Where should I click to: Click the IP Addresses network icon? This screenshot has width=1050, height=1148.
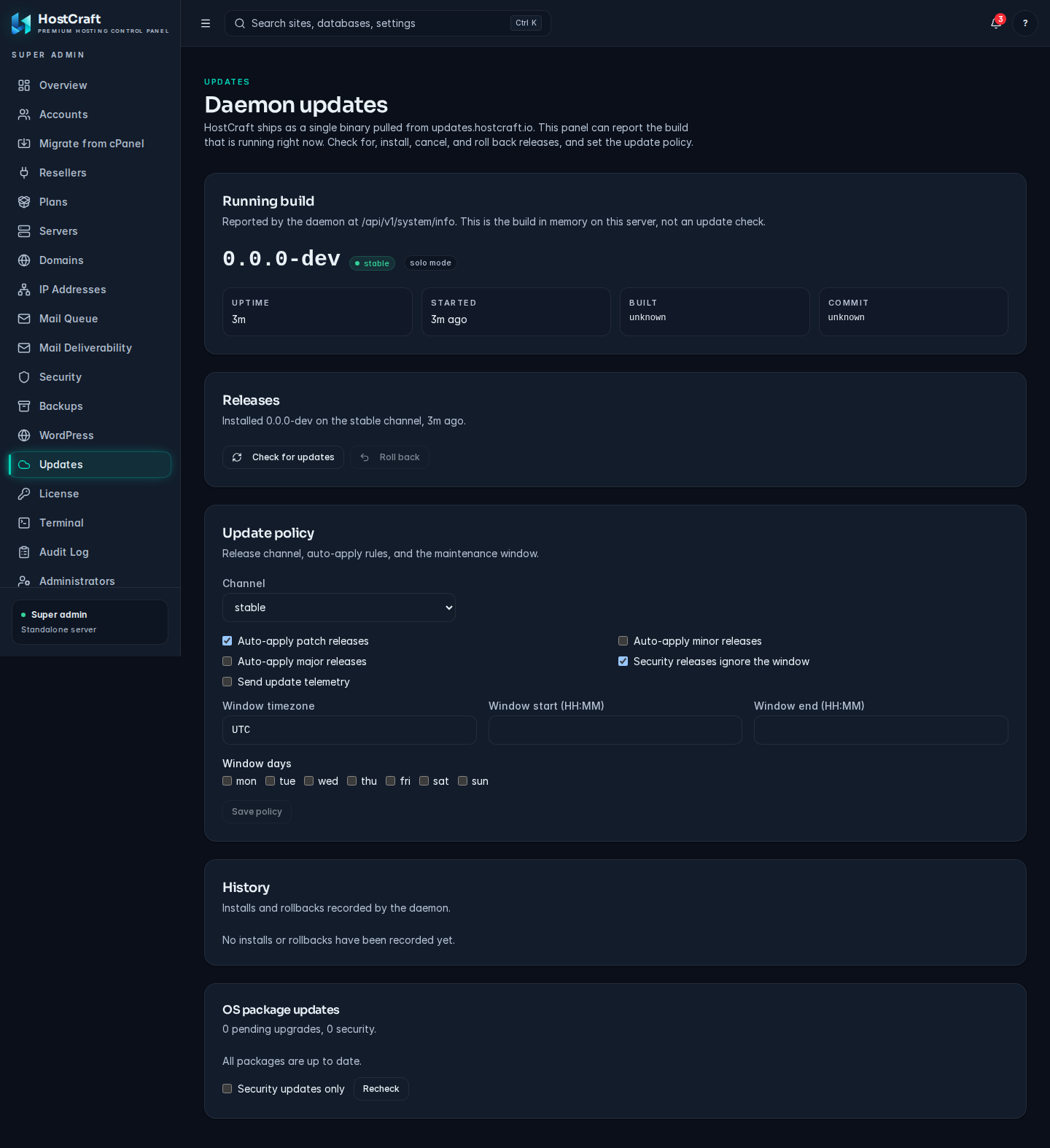(24, 290)
